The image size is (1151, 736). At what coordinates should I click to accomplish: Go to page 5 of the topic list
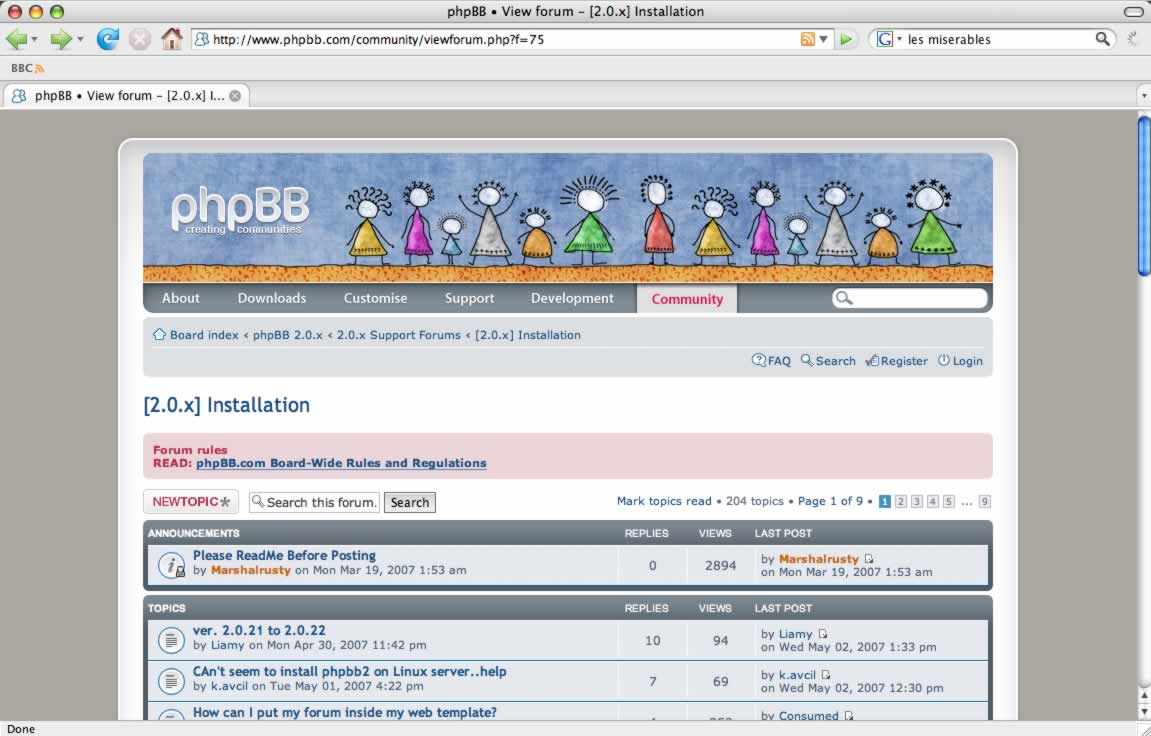pyautogui.click(x=949, y=501)
